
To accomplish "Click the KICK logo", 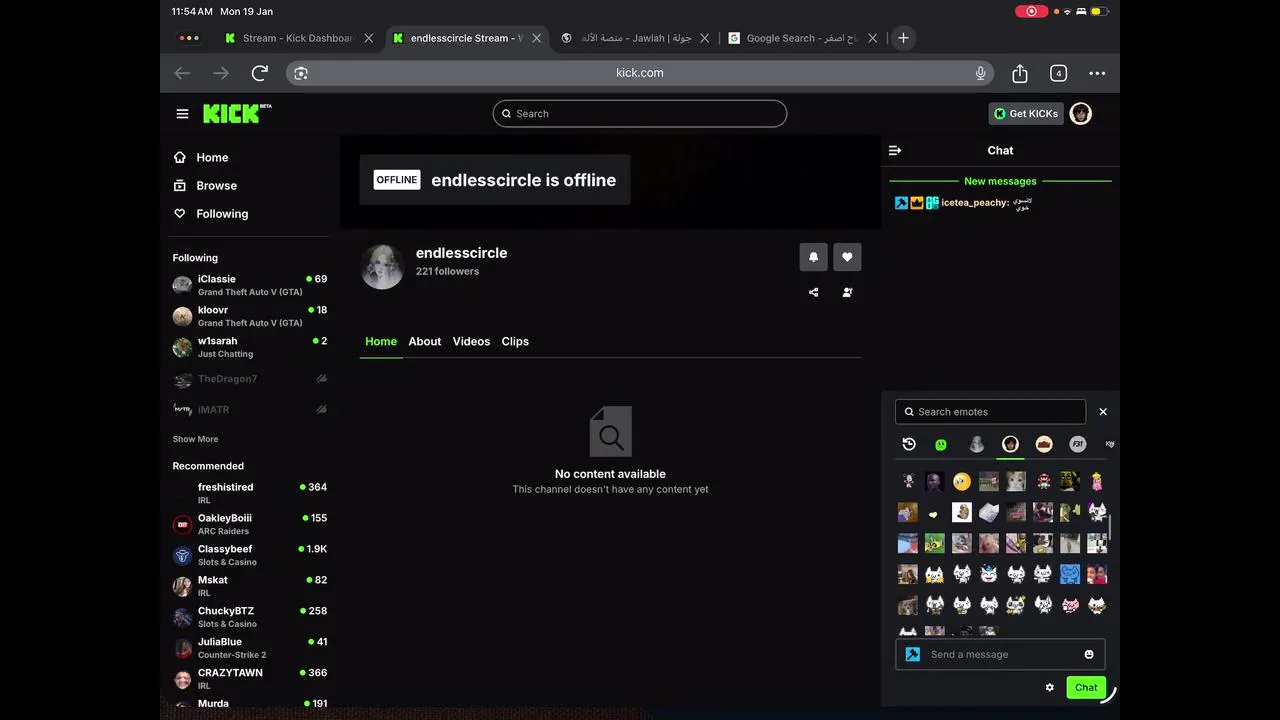I will point(237,113).
